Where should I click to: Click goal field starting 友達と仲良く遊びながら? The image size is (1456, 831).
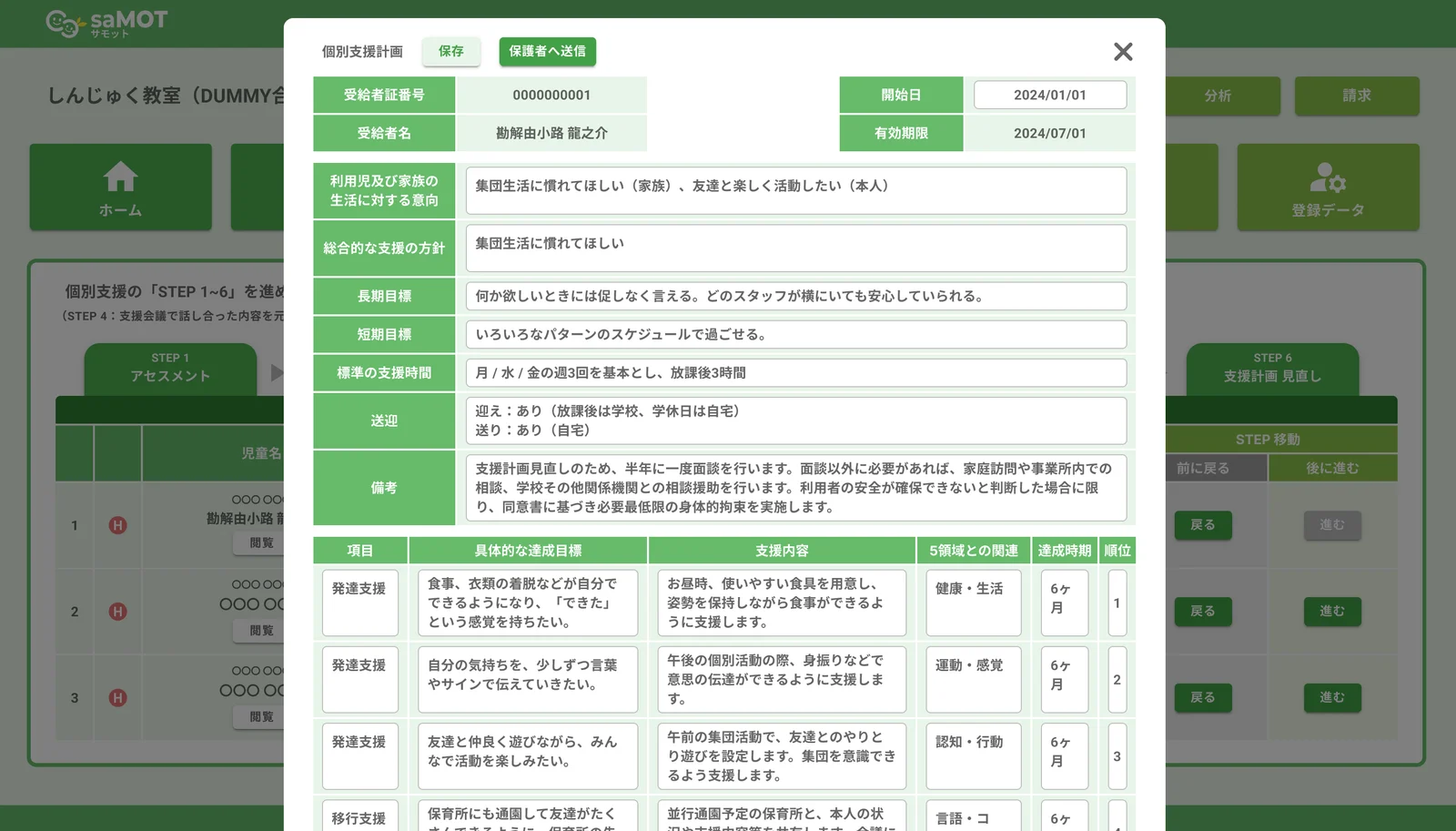click(x=528, y=756)
